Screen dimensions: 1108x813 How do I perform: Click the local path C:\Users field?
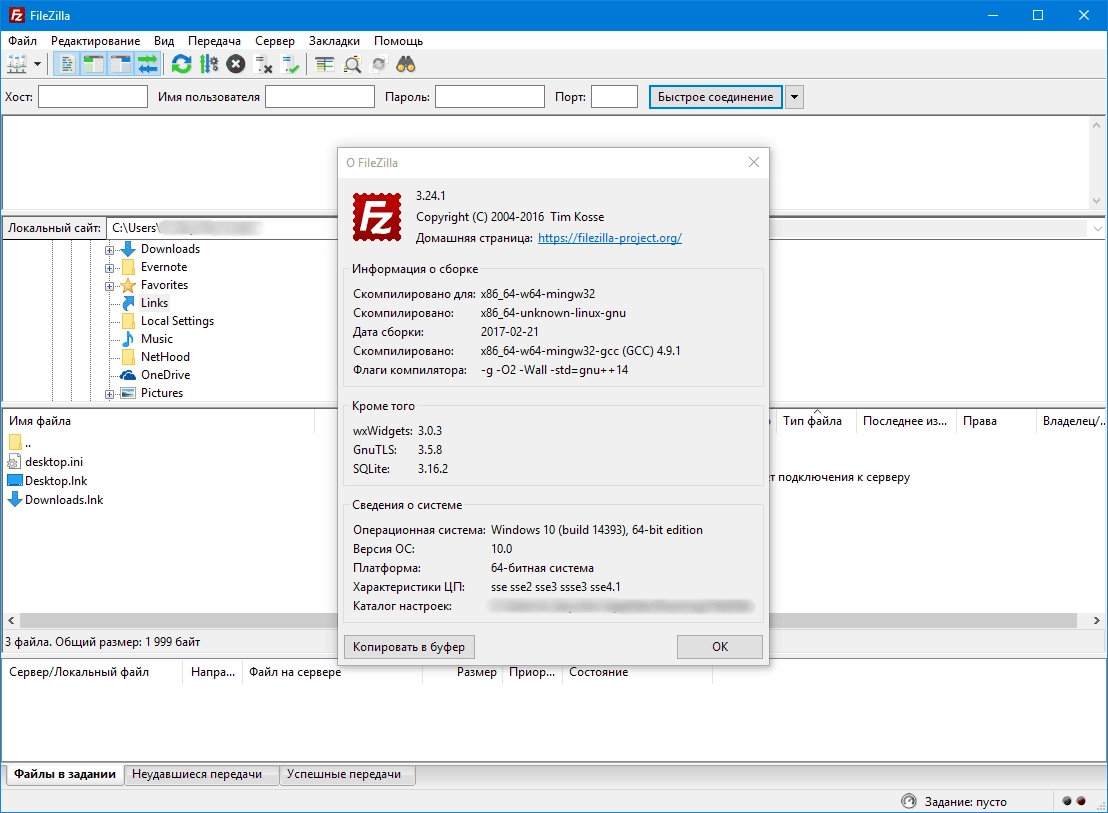(222, 228)
